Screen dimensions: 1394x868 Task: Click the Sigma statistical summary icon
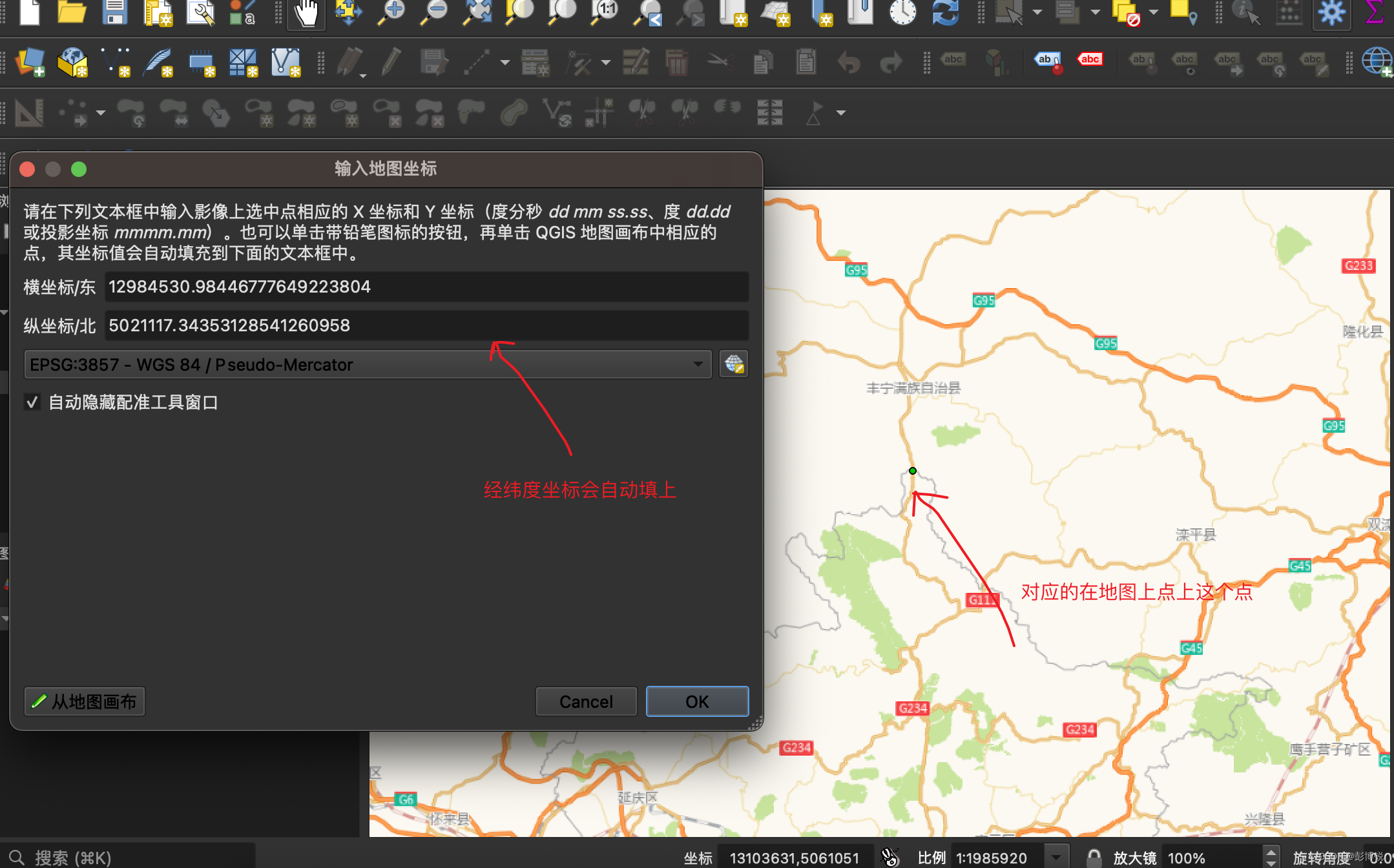click(x=1375, y=12)
